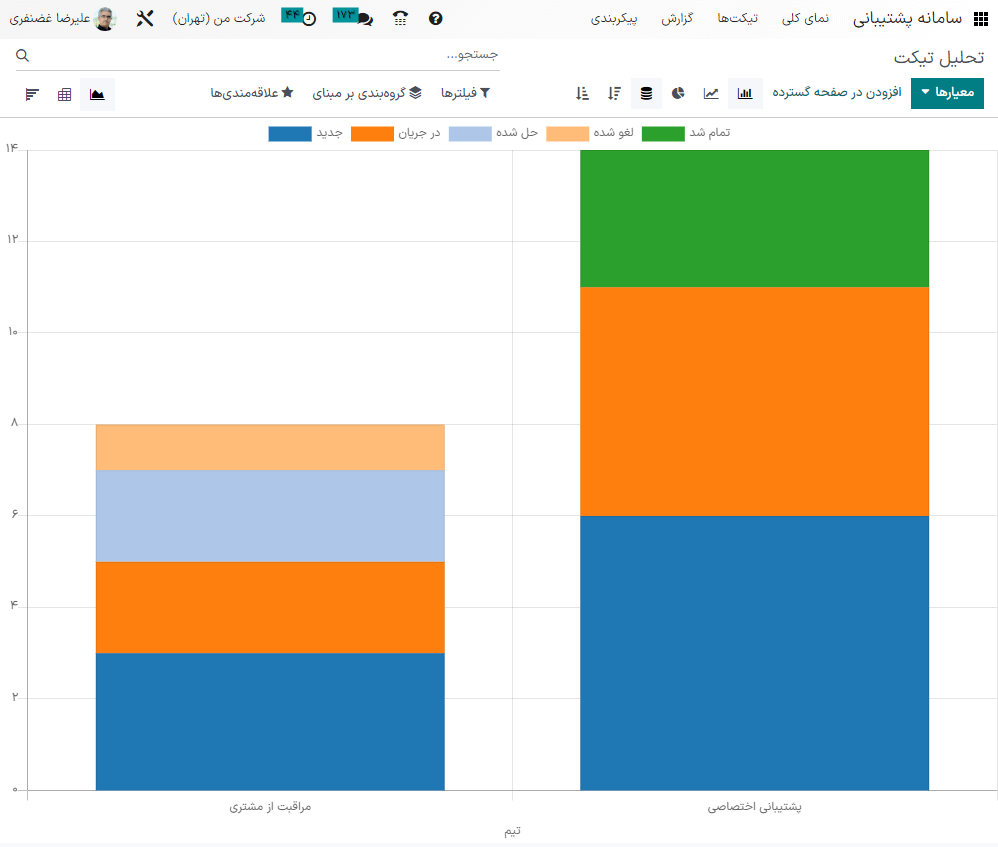Screen dimensions: 998x847
Task: Switch to pie chart view
Action: pos(678,93)
